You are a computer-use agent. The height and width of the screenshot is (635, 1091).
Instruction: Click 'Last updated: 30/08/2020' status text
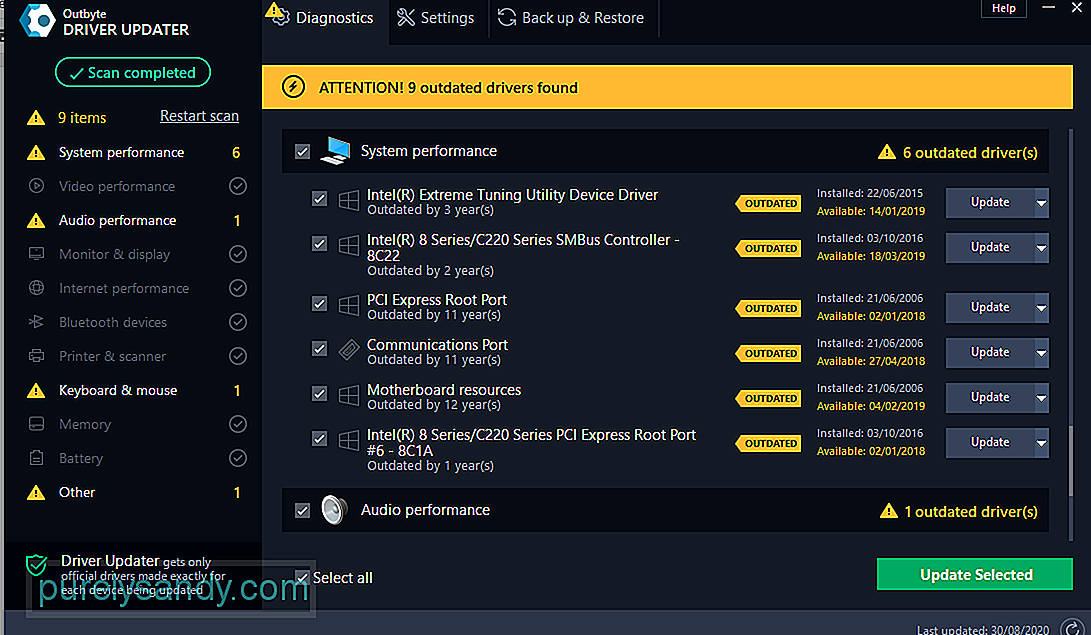tap(982, 629)
